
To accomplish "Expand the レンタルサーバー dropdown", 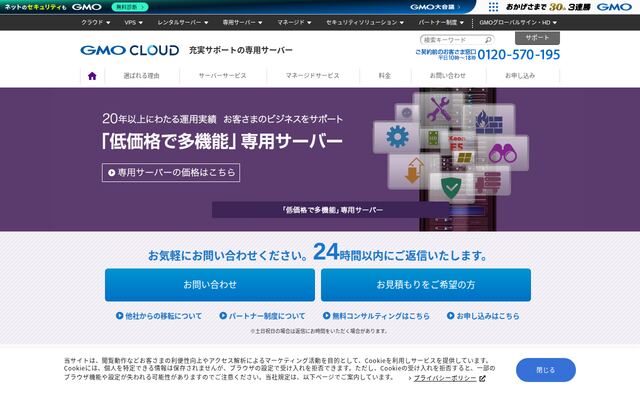I will 183,22.
